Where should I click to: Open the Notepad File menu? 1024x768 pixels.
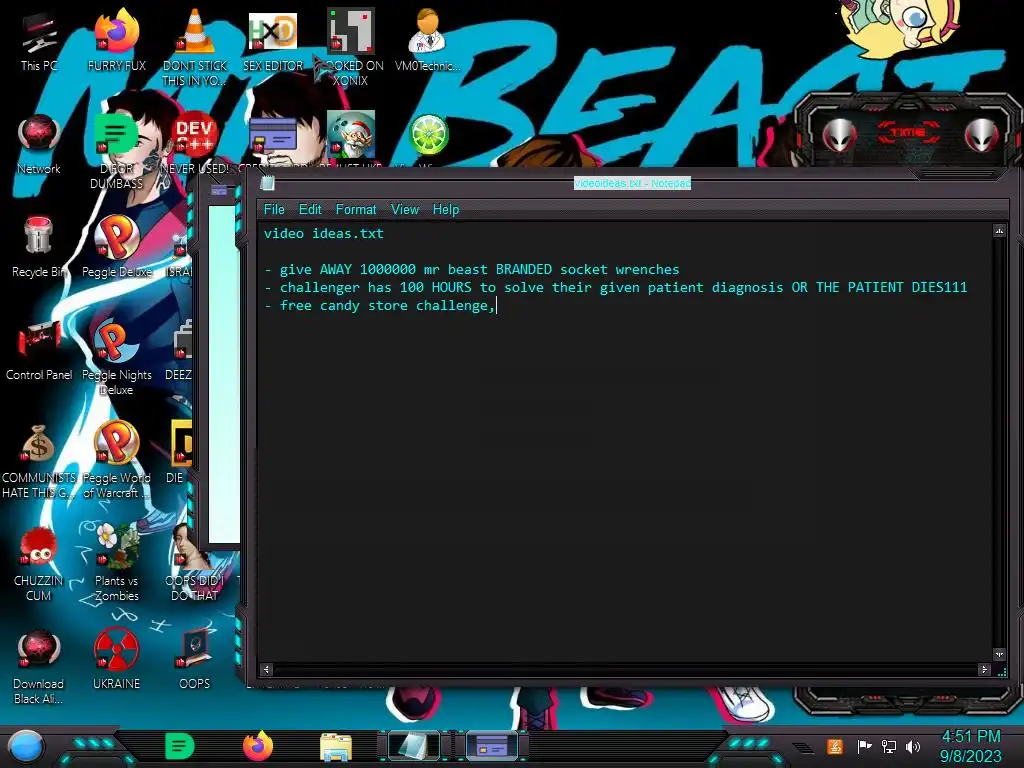point(274,210)
